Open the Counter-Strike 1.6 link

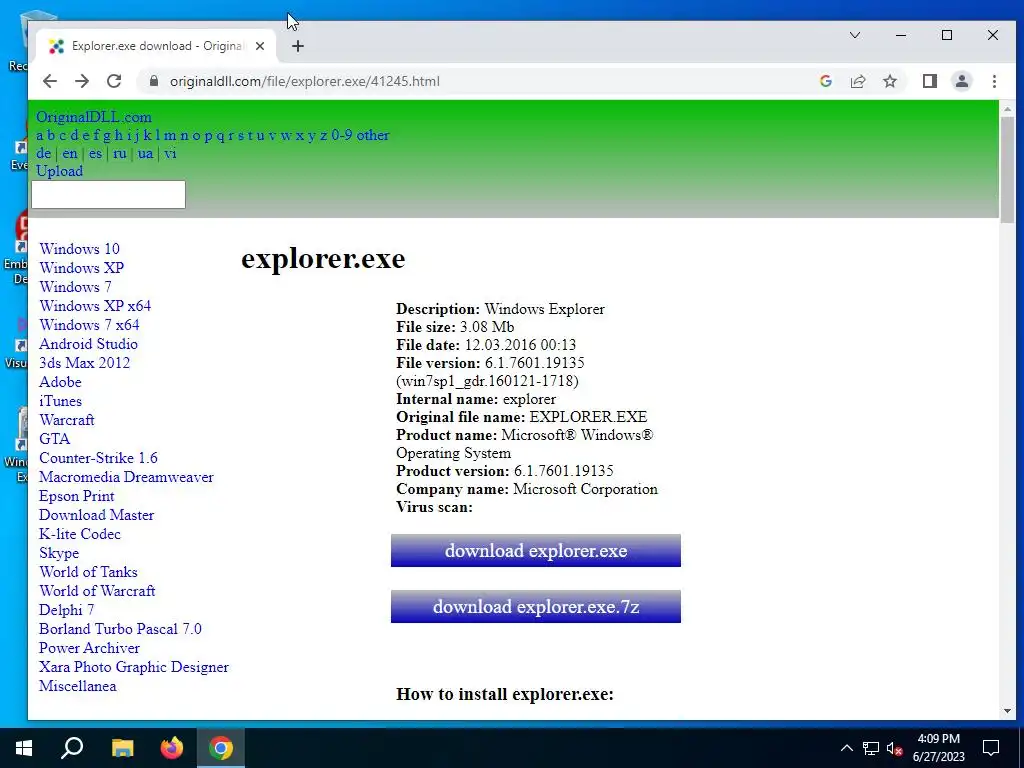(98, 458)
